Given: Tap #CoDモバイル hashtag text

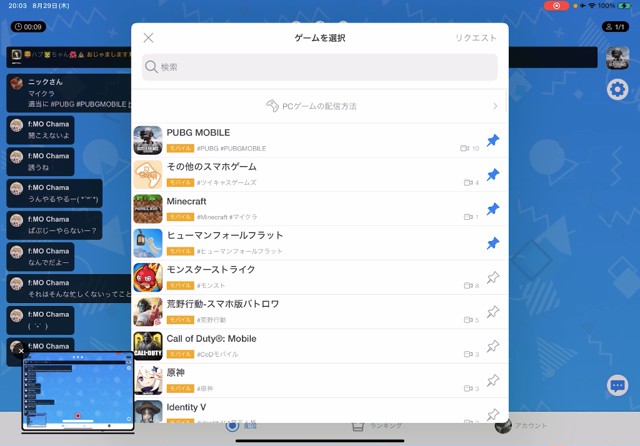Looking at the screenshot, I should point(218,354).
